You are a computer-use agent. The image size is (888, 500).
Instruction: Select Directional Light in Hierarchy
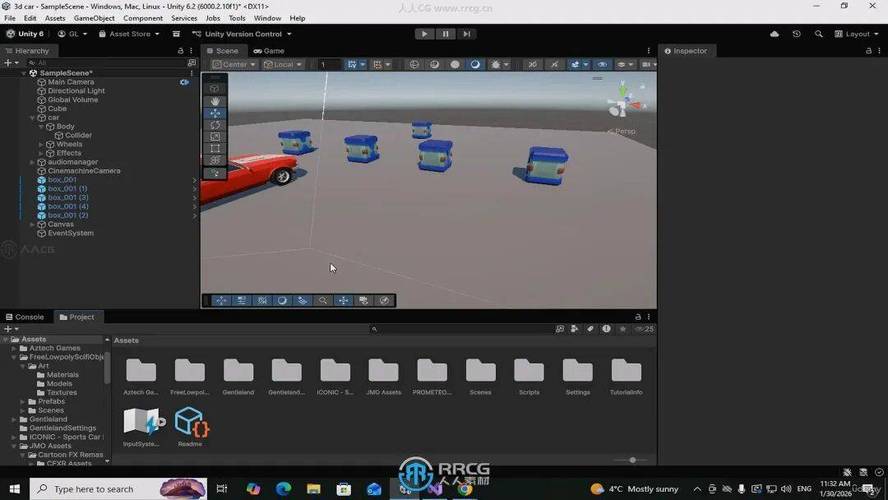tap(76, 91)
